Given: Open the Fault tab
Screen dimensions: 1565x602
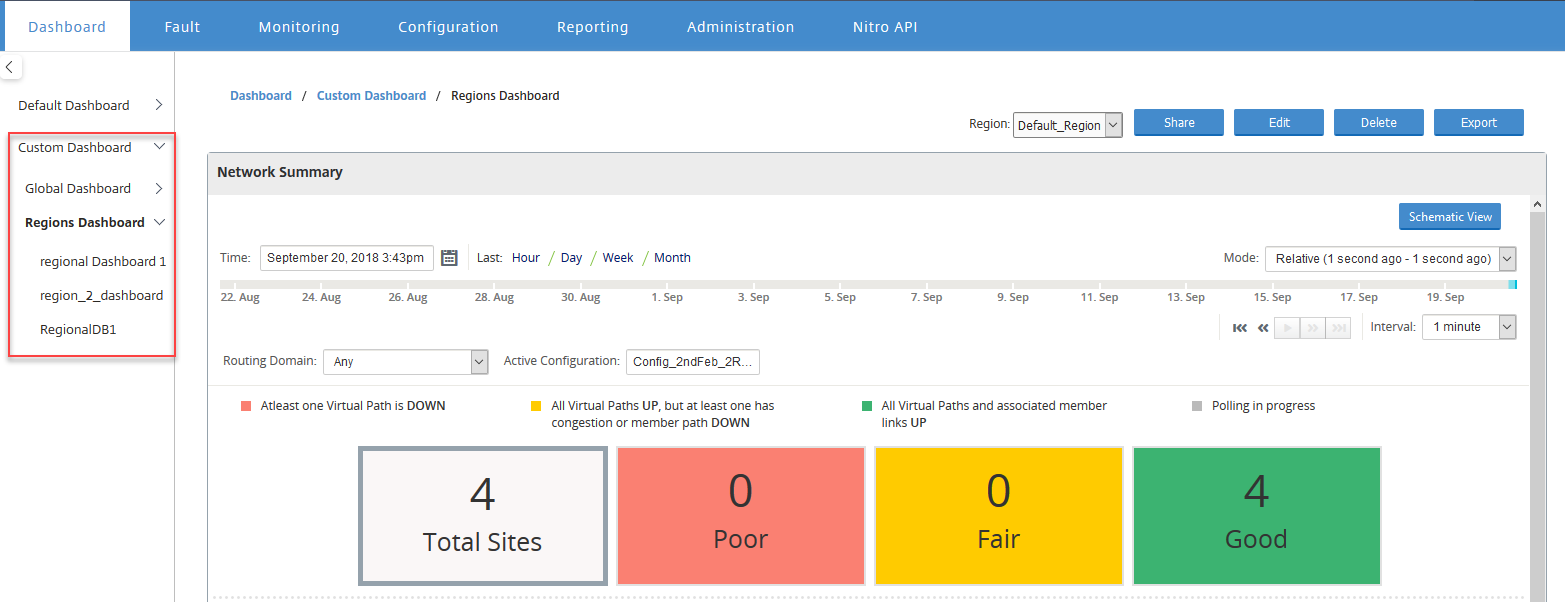Looking at the screenshot, I should pos(183,27).
